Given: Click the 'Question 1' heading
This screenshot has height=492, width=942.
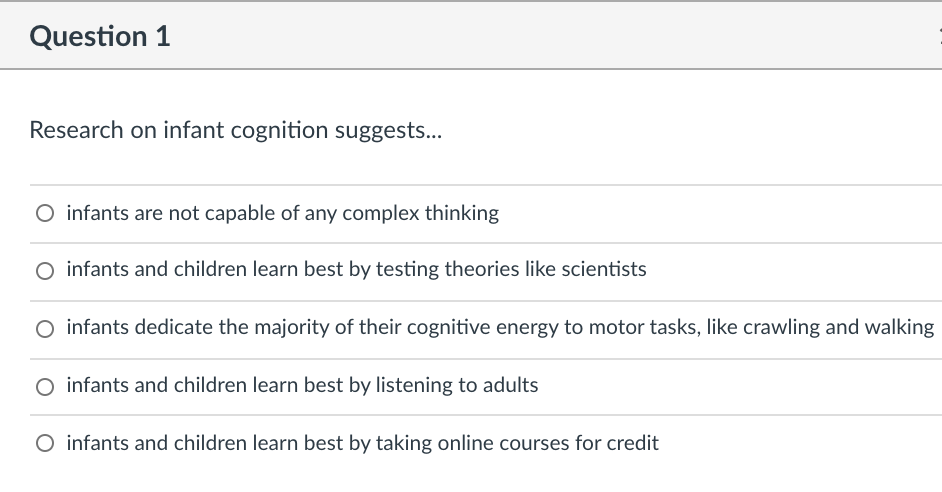Looking at the screenshot, I should (100, 36).
